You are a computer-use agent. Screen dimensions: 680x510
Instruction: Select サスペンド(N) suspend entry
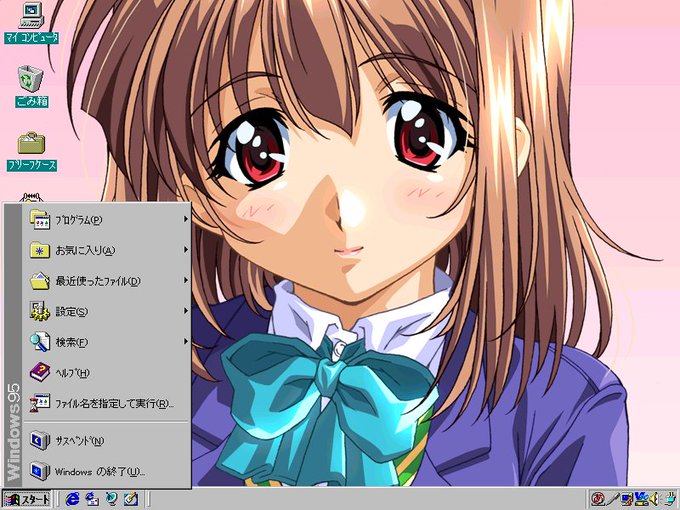107,441
